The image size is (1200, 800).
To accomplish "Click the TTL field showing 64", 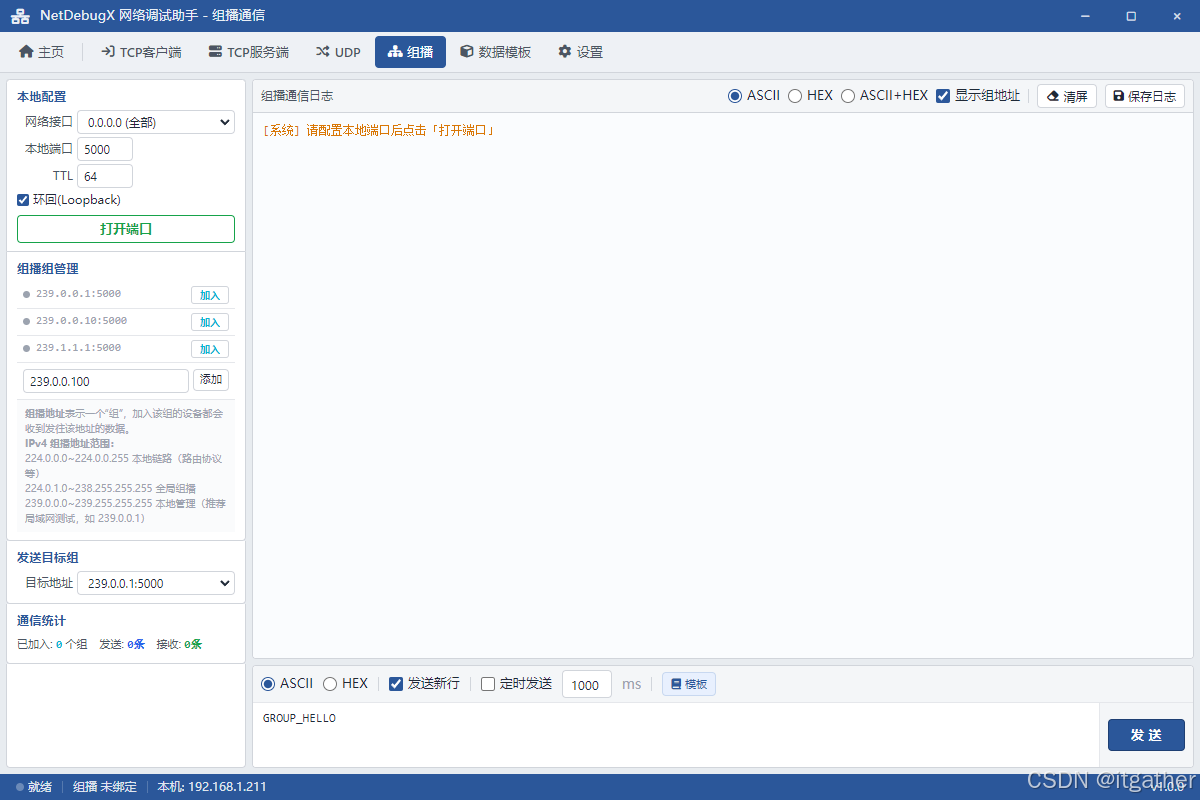I will click(x=105, y=176).
